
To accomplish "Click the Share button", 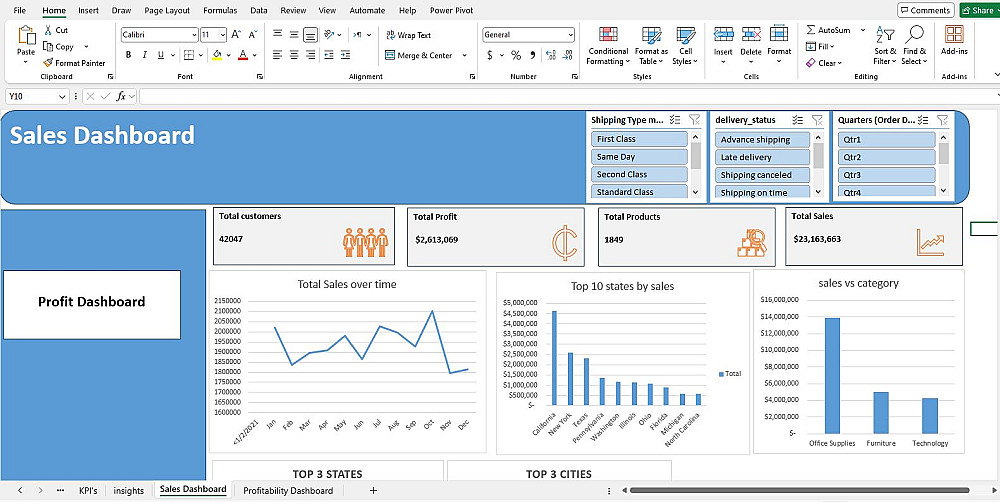I will 978,10.
